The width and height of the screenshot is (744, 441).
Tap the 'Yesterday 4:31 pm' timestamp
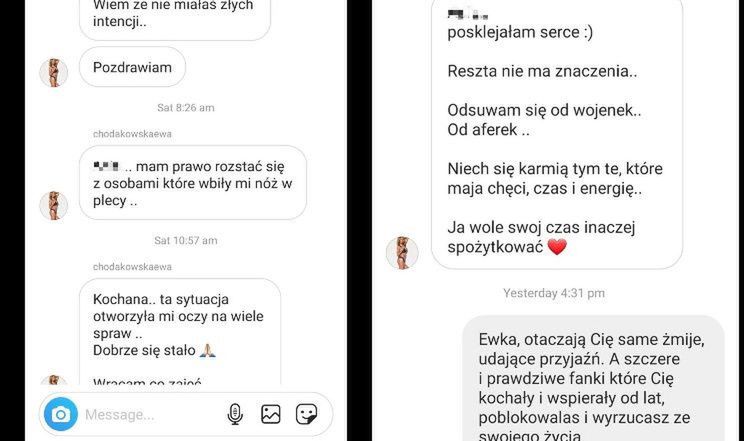click(554, 293)
